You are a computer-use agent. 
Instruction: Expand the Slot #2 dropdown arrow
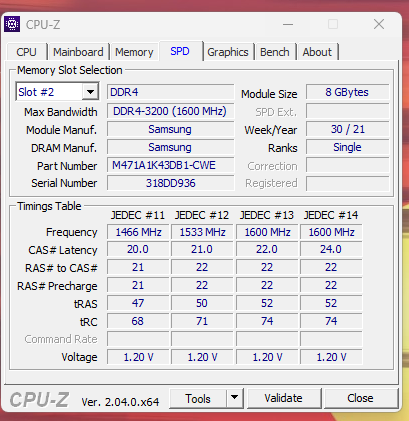click(x=90, y=92)
